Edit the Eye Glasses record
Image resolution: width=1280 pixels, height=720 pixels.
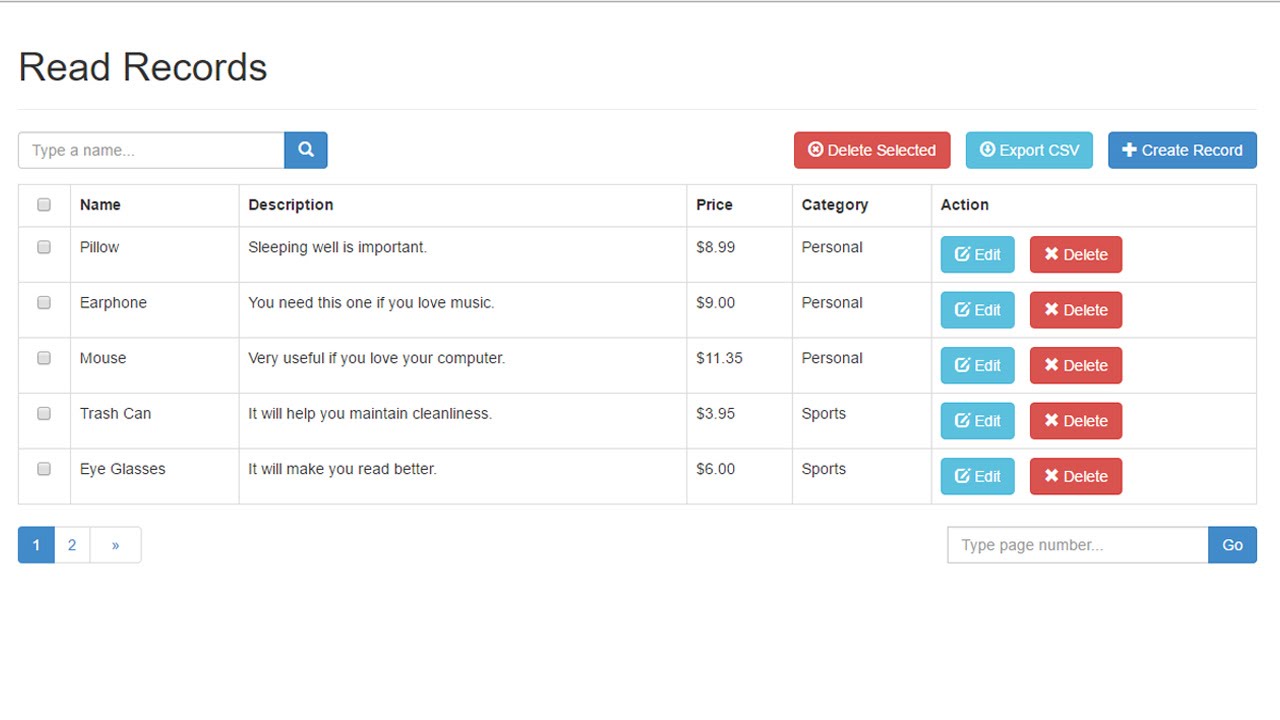coord(977,476)
